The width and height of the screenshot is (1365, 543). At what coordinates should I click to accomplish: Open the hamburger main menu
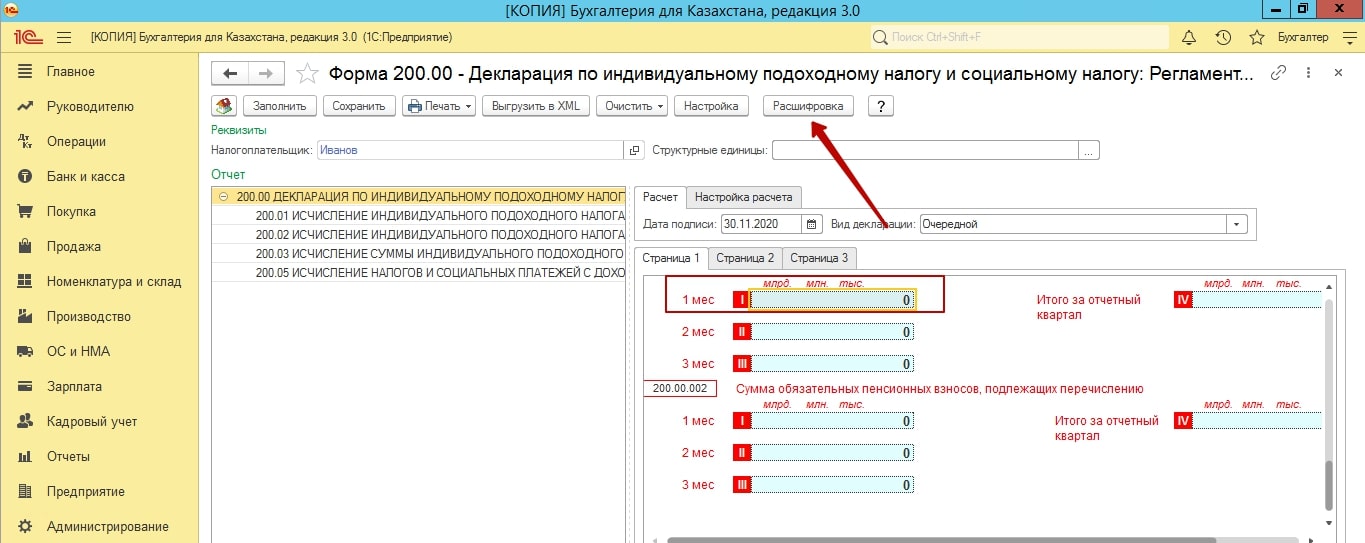click(x=64, y=38)
